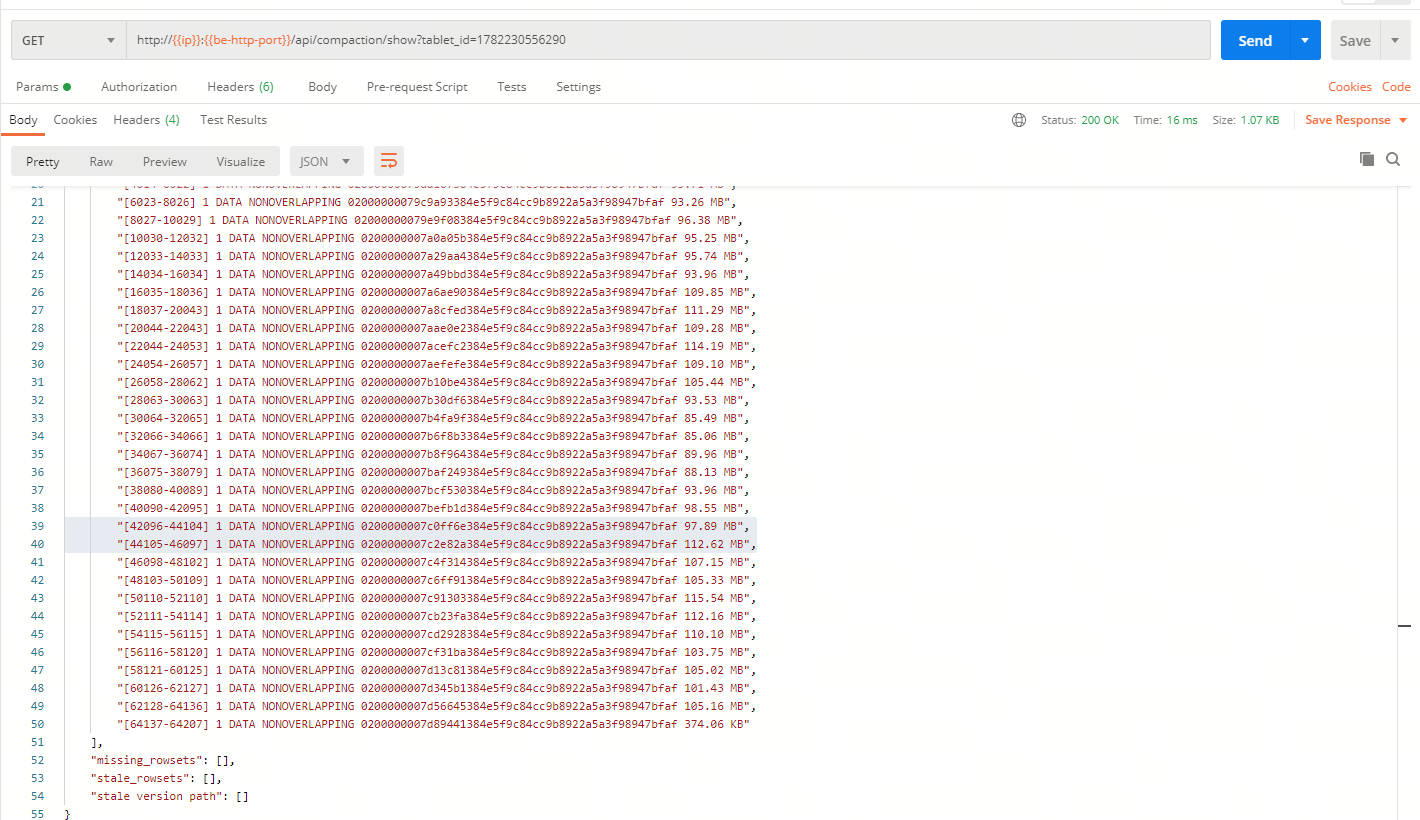Open search in response with magnifier icon
The height and width of the screenshot is (820, 1420).
point(1393,159)
